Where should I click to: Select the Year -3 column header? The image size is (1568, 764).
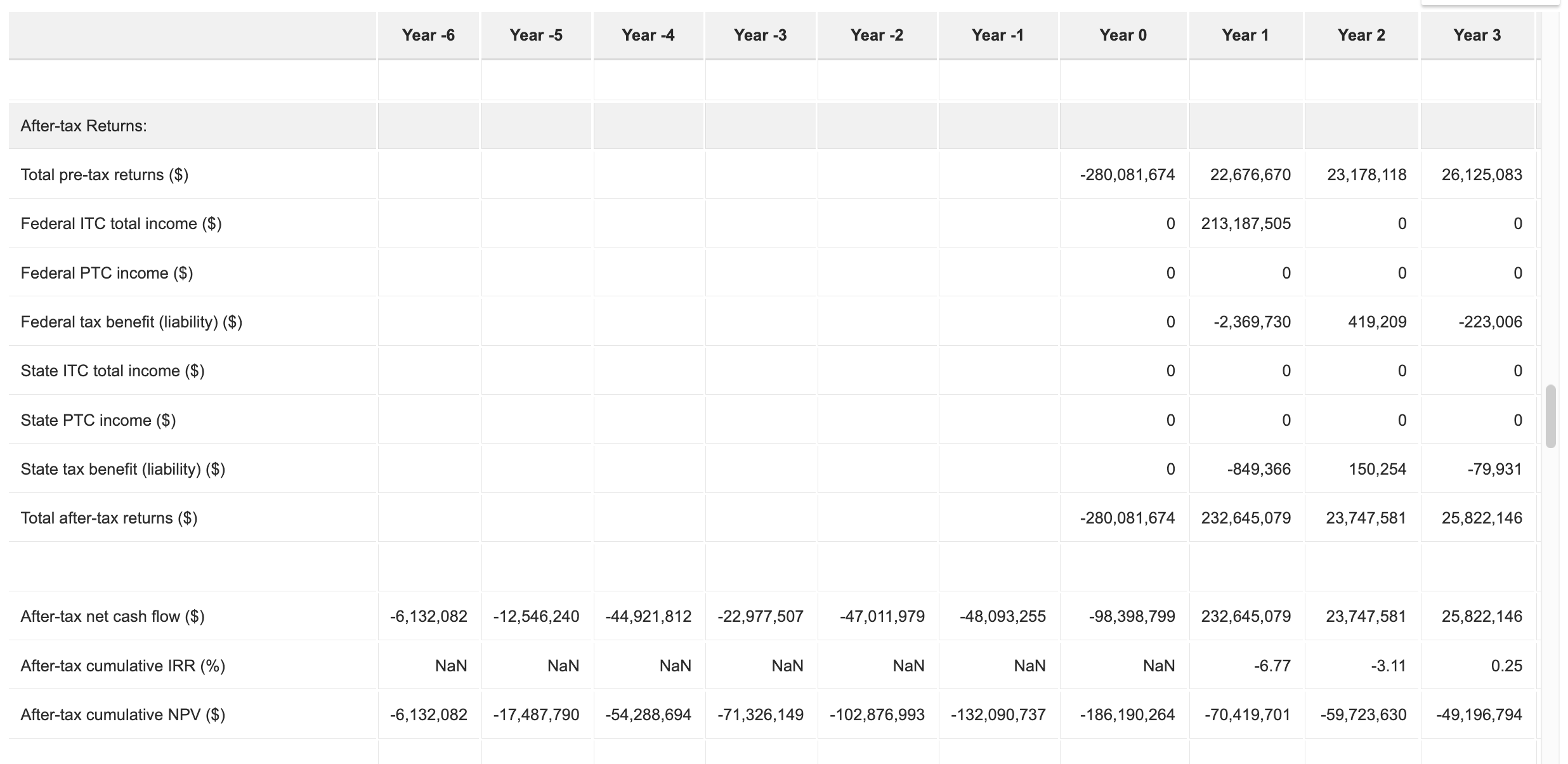759,36
